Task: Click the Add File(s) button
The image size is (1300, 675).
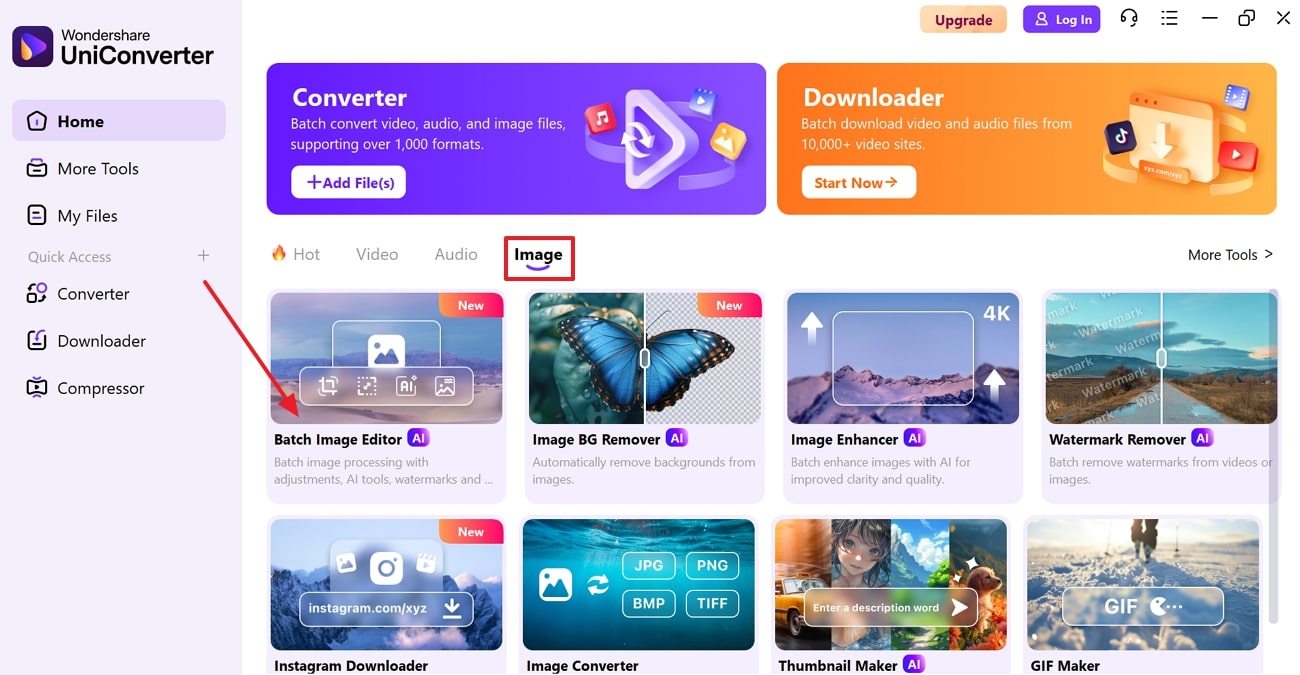Action: [349, 182]
